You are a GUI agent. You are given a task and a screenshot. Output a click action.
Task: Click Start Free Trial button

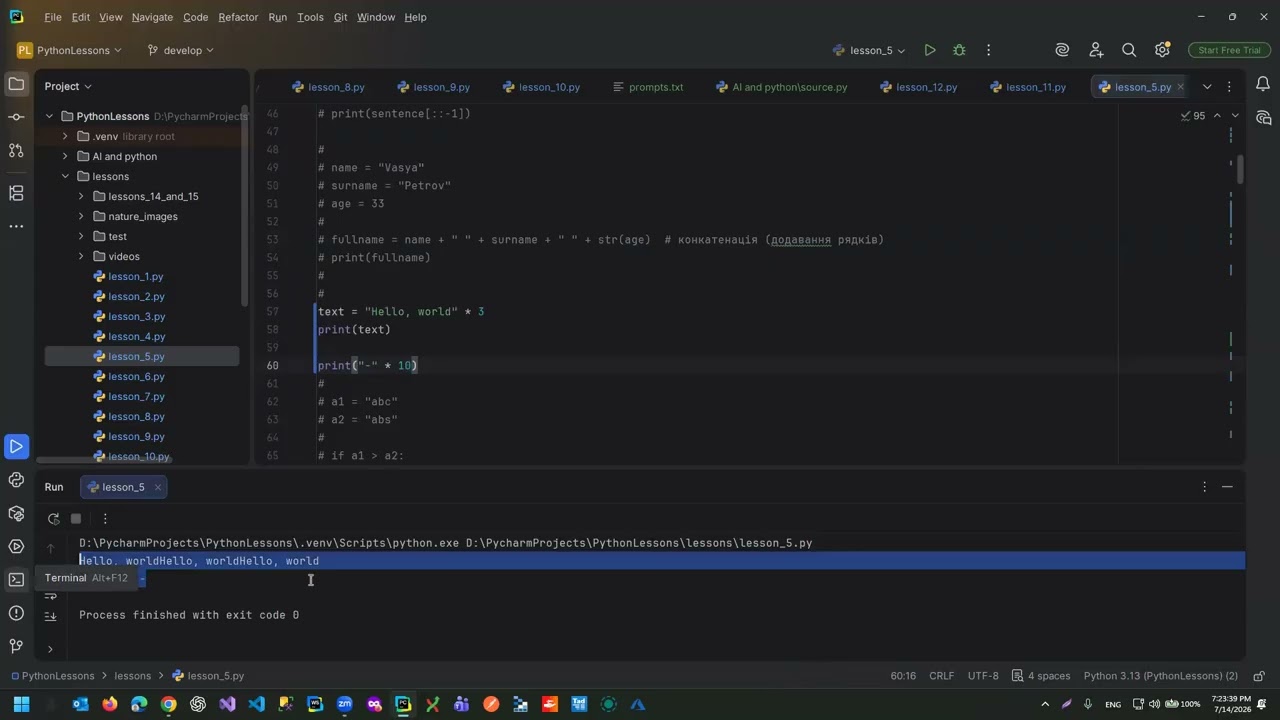point(1229,50)
